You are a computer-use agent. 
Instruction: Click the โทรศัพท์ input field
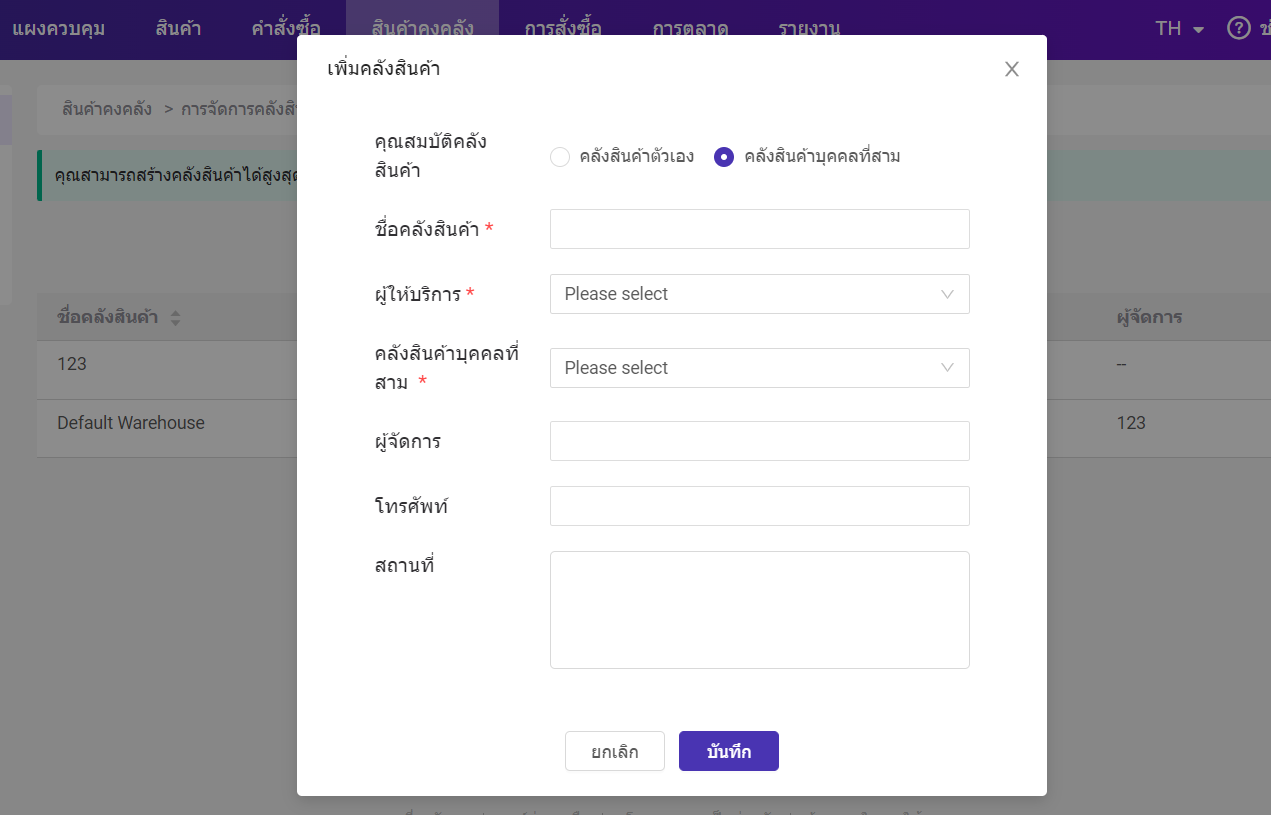tap(759, 506)
